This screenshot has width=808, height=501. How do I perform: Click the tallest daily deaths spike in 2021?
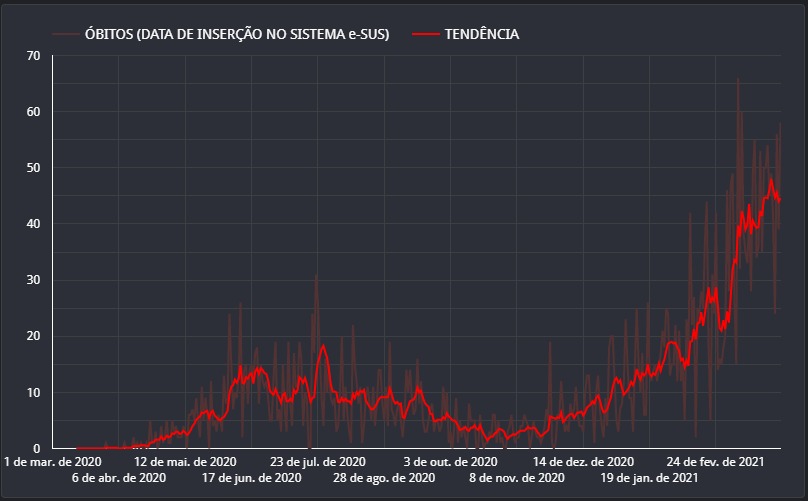click(x=738, y=80)
